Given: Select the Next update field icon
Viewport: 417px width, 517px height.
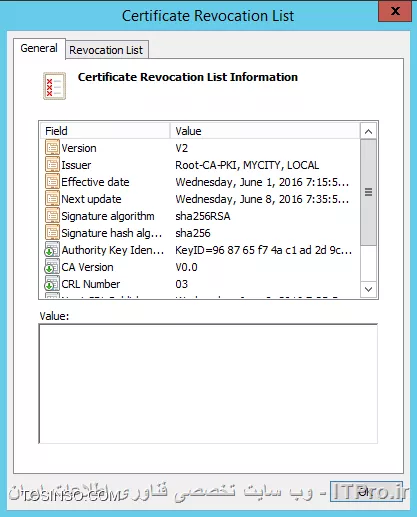Looking at the screenshot, I should pyautogui.click(x=52, y=199).
